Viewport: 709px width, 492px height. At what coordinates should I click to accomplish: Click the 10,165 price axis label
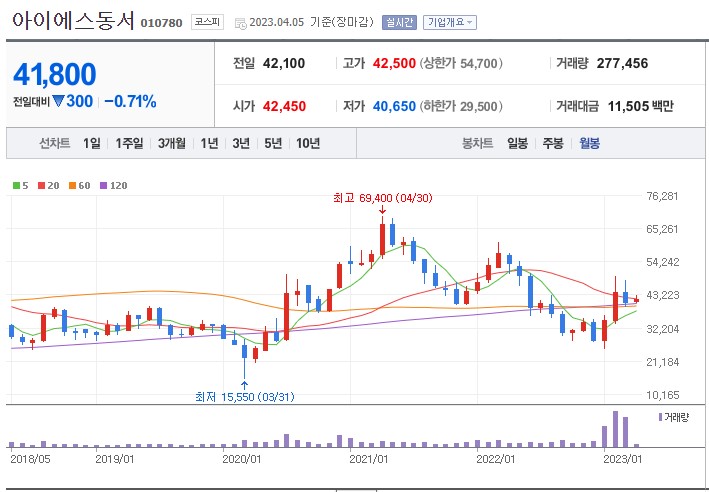point(662,395)
